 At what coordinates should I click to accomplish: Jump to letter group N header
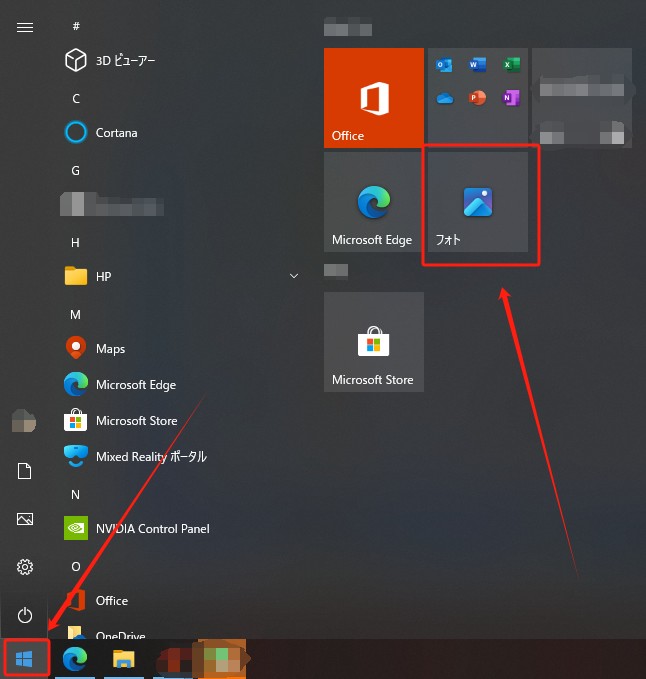[75, 495]
